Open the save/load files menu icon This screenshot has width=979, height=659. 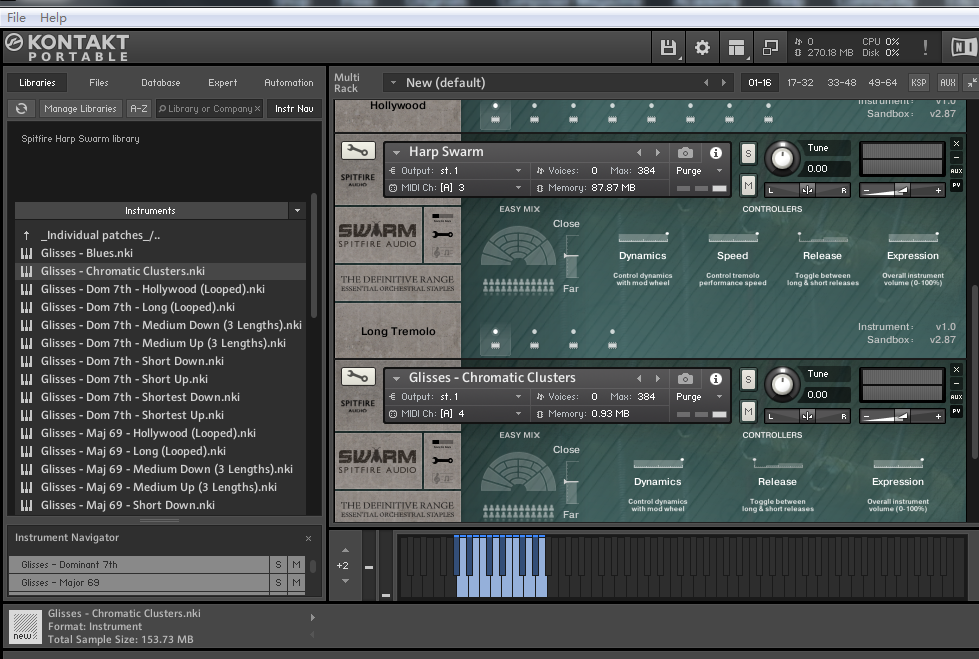[668, 47]
